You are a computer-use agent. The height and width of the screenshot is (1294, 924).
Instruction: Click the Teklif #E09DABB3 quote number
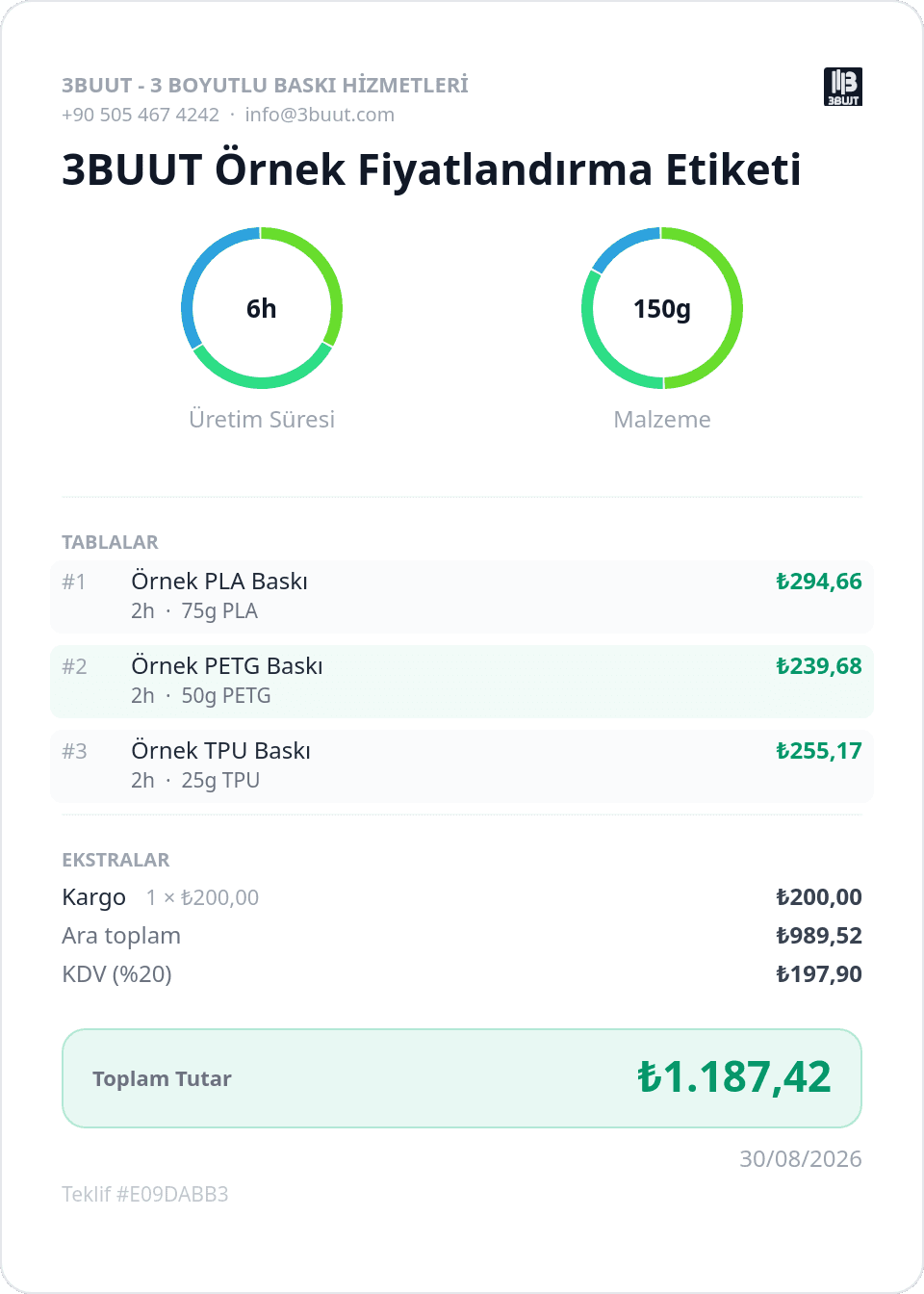point(145,1195)
